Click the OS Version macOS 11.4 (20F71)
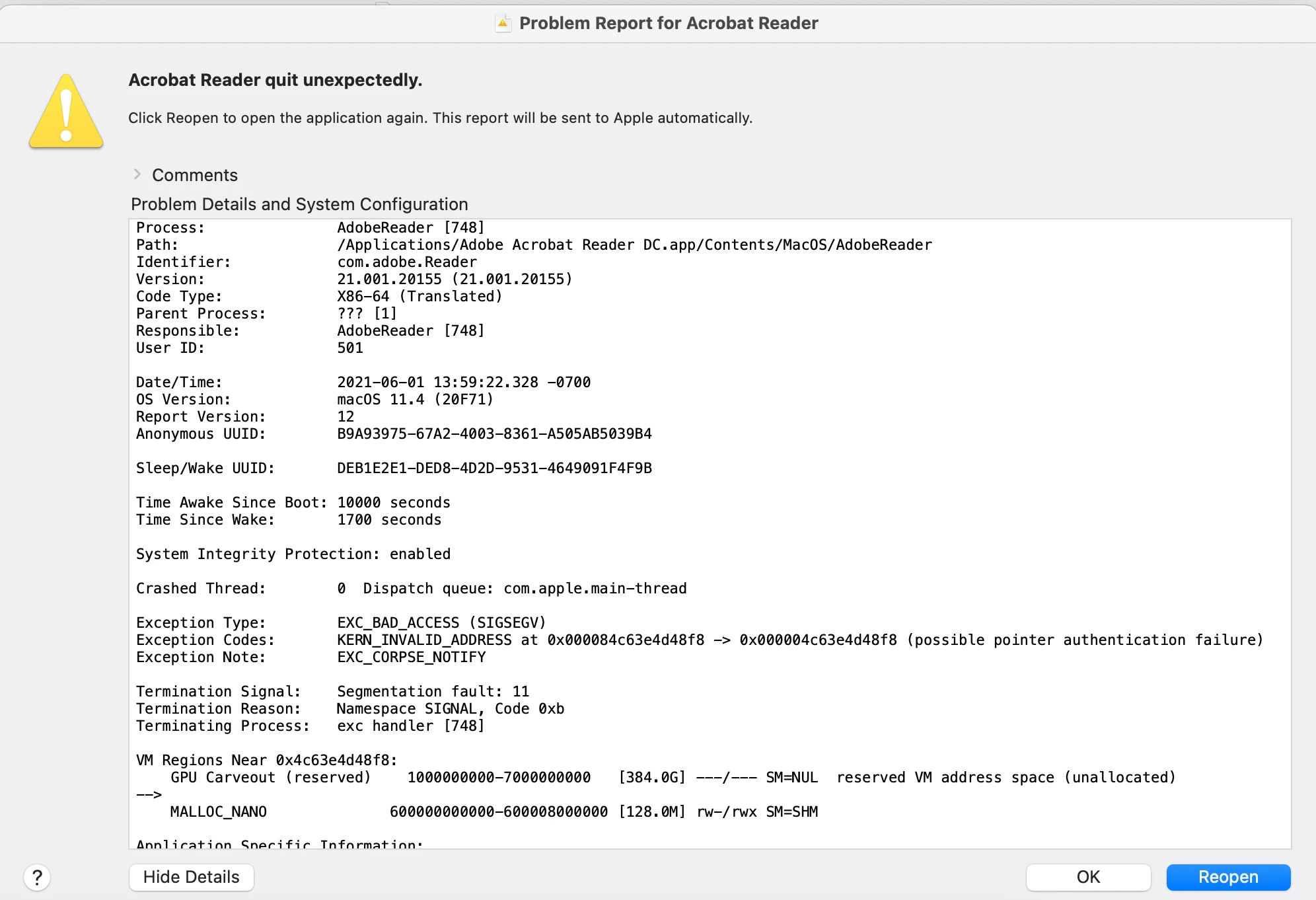 [415, 400]
